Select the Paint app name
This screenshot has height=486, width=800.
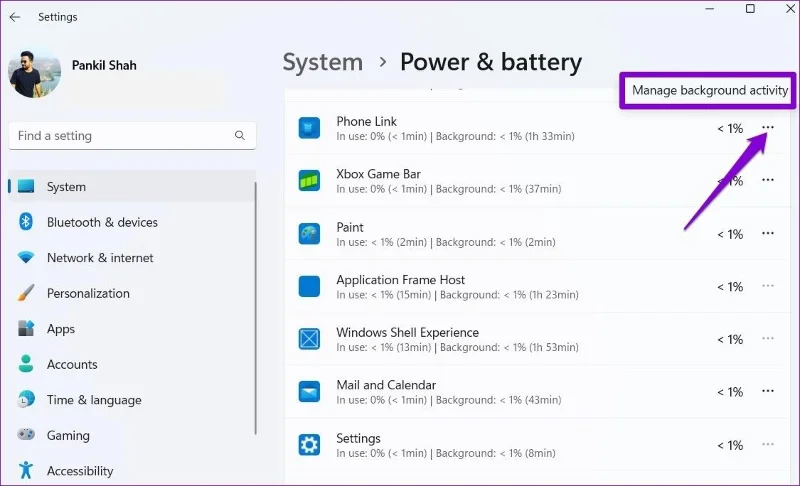(350, 227)
